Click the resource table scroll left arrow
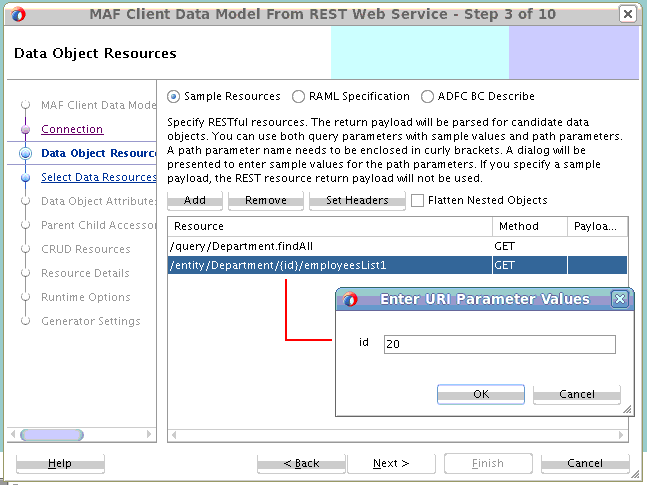Viewport: 647px width, 485px height. 174,435
